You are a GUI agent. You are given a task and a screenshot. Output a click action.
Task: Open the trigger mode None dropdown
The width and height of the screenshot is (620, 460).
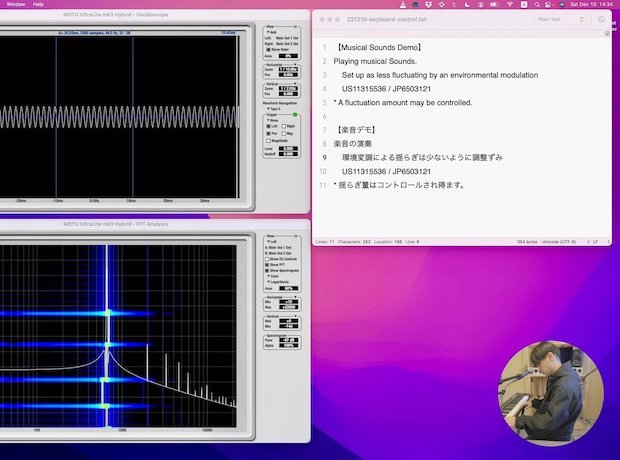(x=272, y=120)
